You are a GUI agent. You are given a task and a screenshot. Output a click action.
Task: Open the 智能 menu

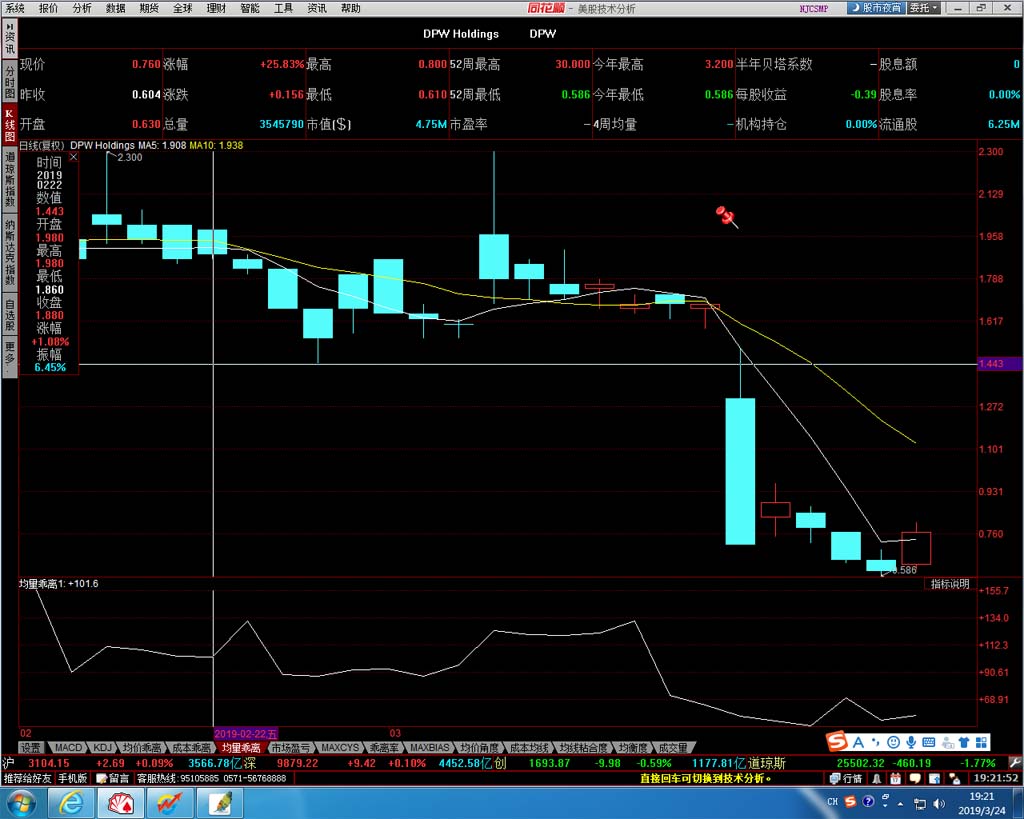(x=250, y=8)
